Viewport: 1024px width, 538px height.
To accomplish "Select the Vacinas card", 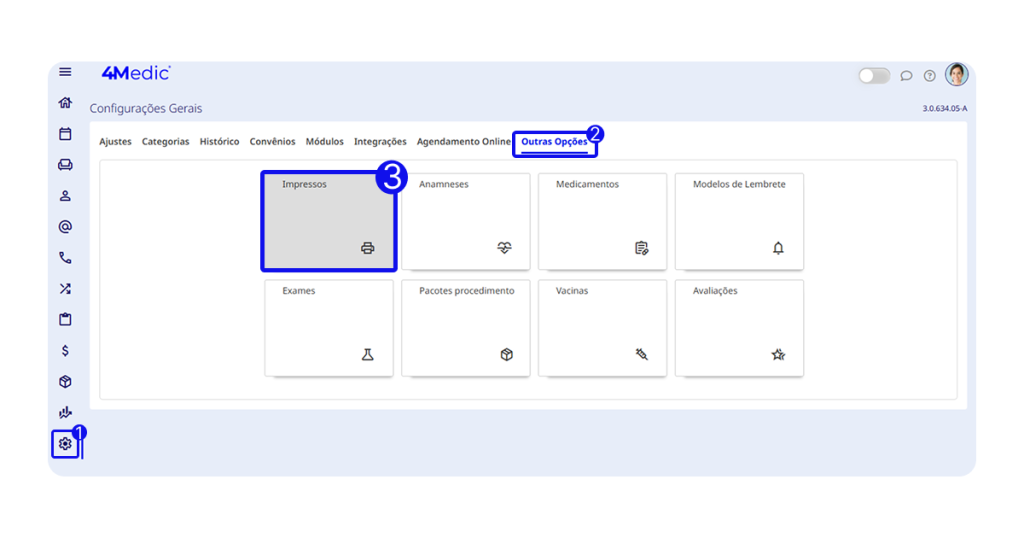I will pyautogui.click(x=602, y=327).
